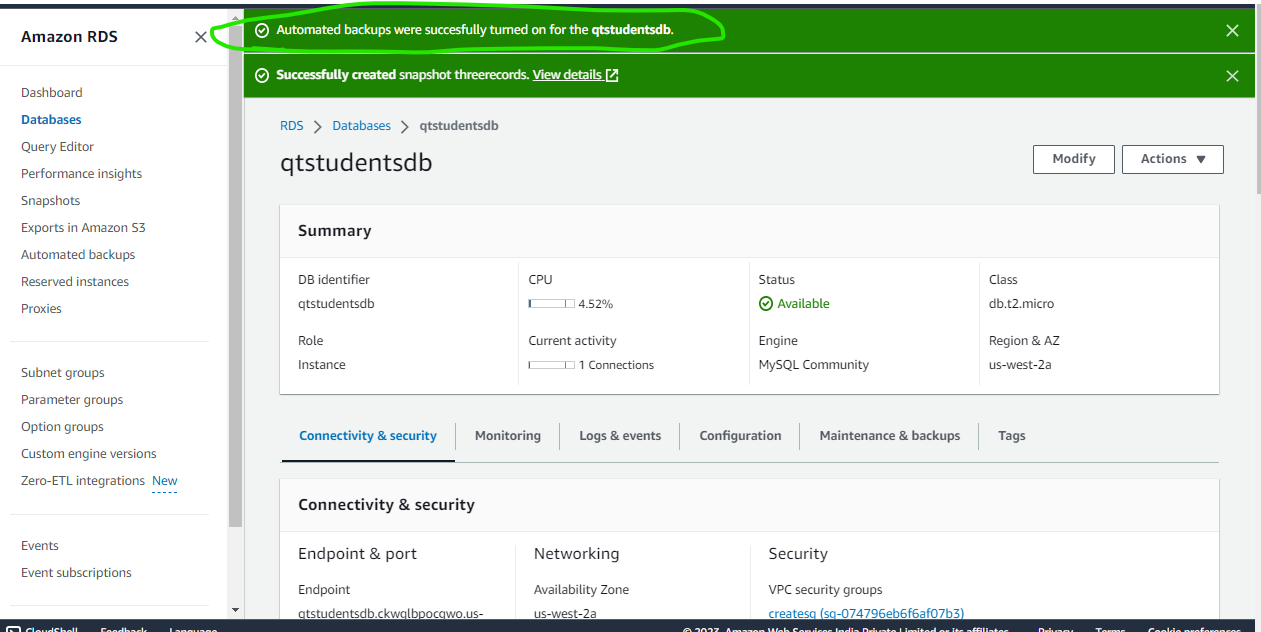Viewport: 1261px width, 632px height.
Task: Open Events from sidebar
Action: coord(40,546)
